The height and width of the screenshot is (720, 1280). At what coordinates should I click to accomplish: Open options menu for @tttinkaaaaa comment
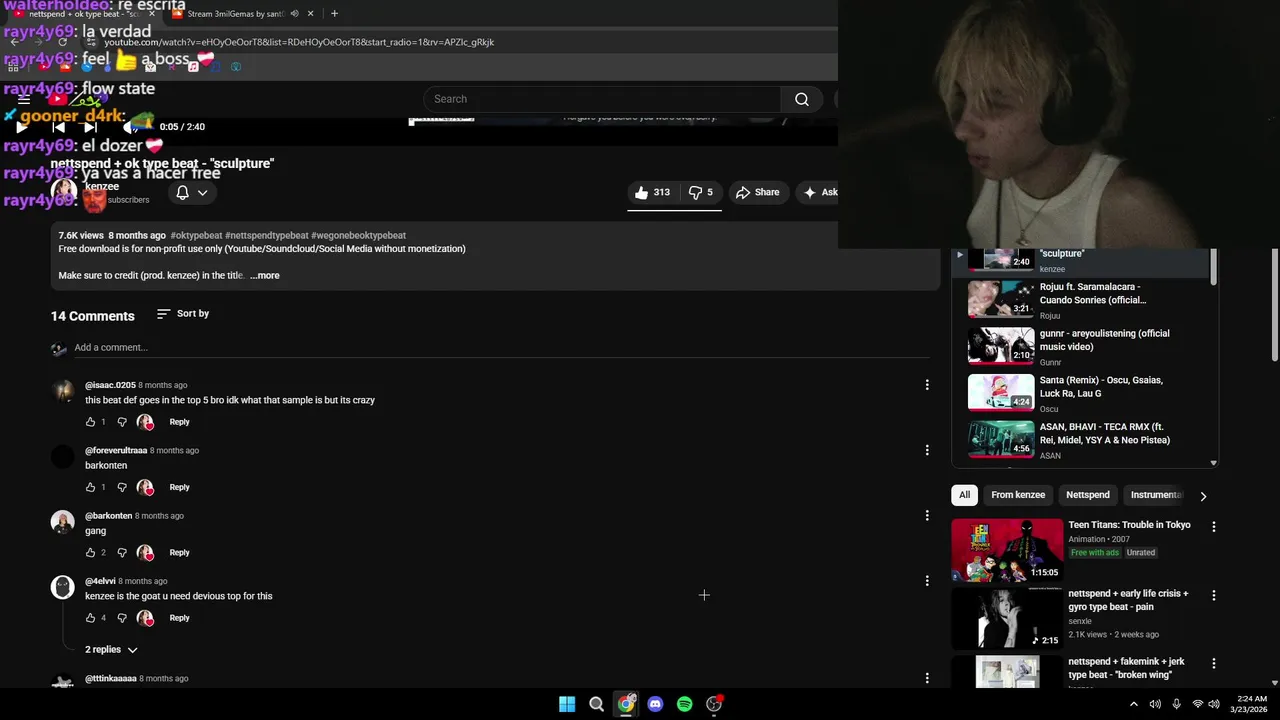(927, 678)
